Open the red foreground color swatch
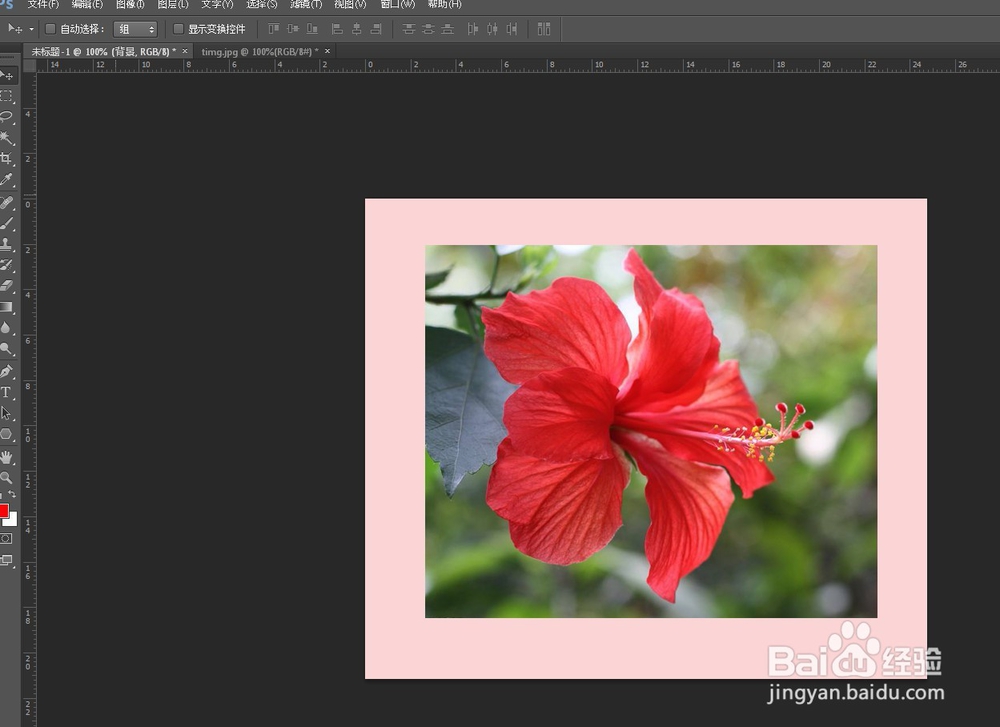The image size is (1000, 727). tap(3, 510)
